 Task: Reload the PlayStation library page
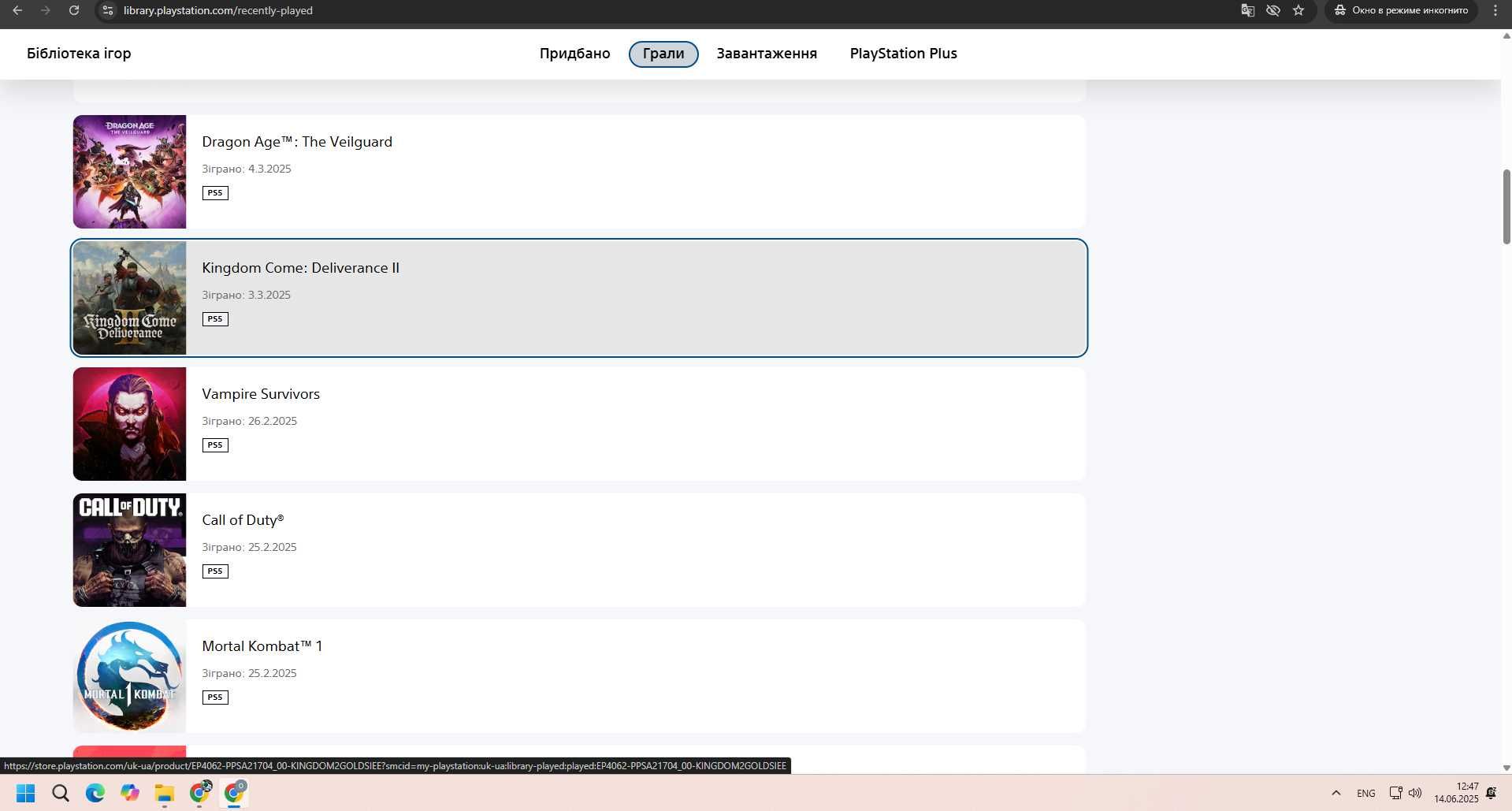pos(73,10)
